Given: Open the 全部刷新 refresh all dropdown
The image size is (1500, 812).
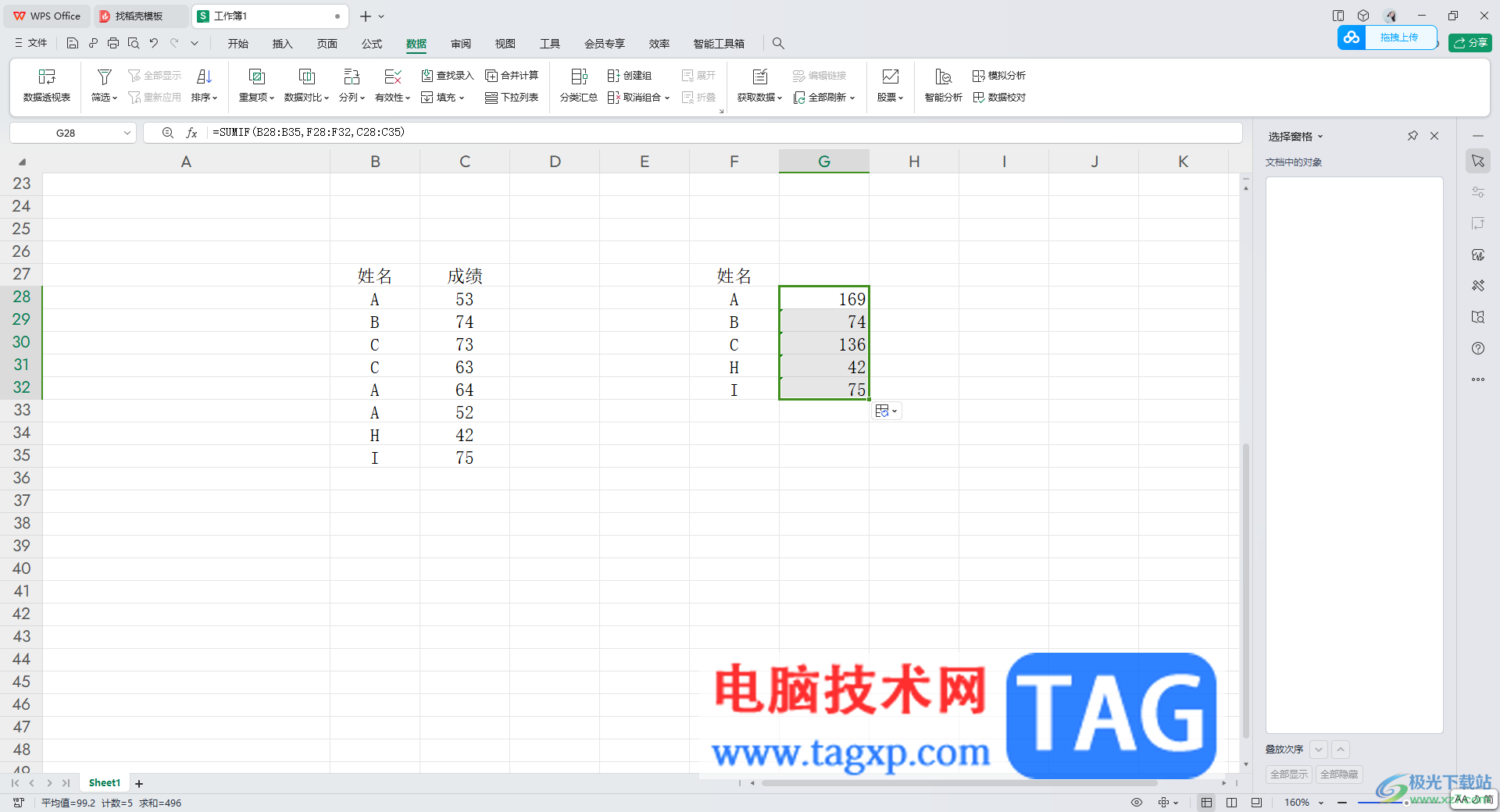Looking at the screenshot, I should coord(852,98).
